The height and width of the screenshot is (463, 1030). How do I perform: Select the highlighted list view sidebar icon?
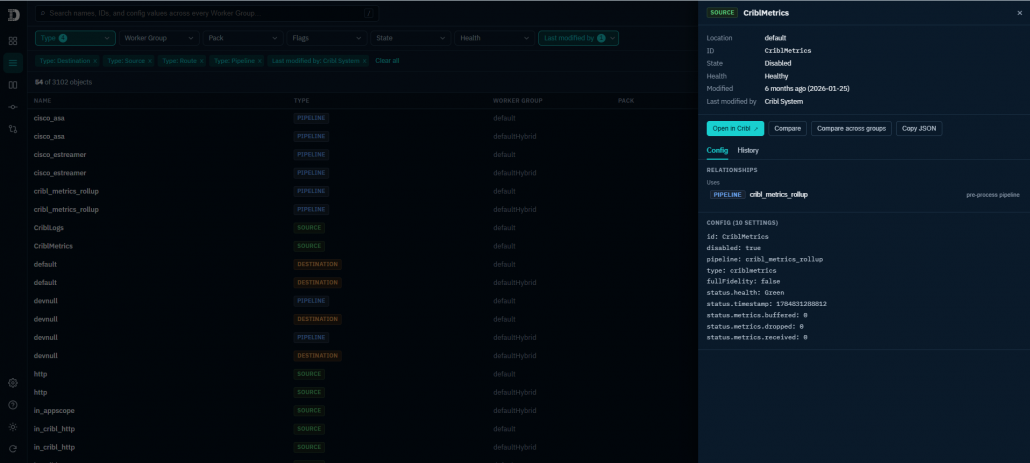(x=12, y=63)
